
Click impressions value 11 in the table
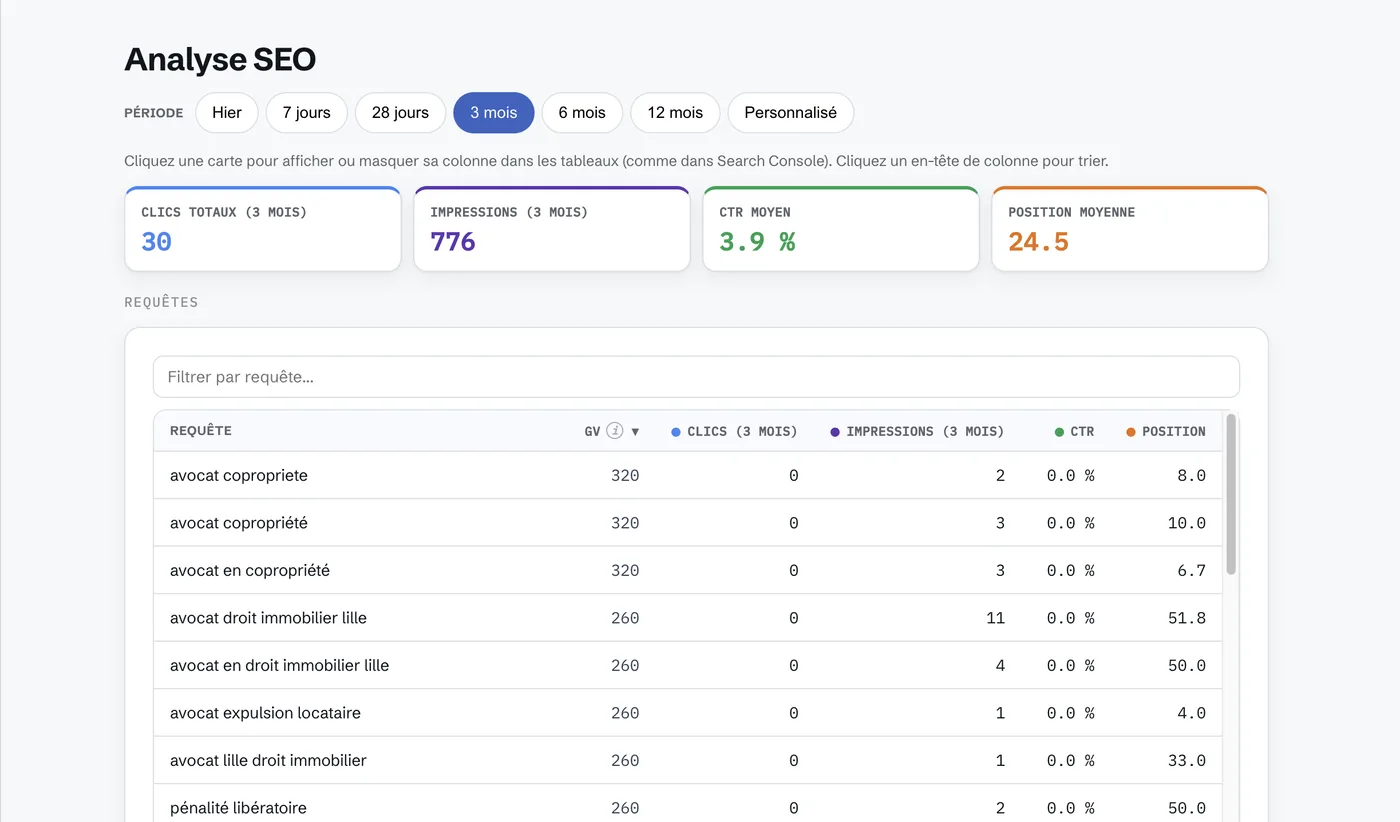tap(995, 618)
